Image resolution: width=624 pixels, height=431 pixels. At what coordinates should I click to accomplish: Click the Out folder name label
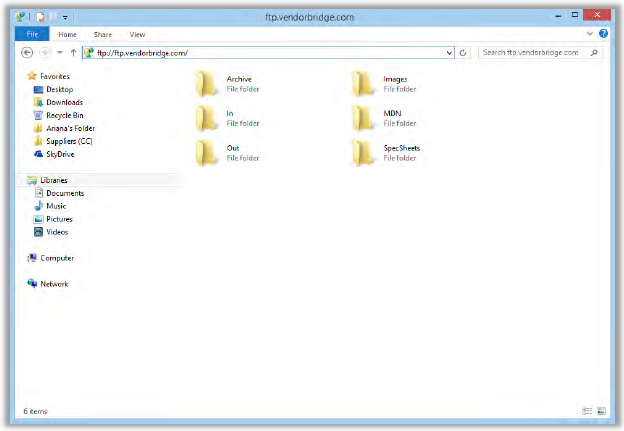pos(233,148)
